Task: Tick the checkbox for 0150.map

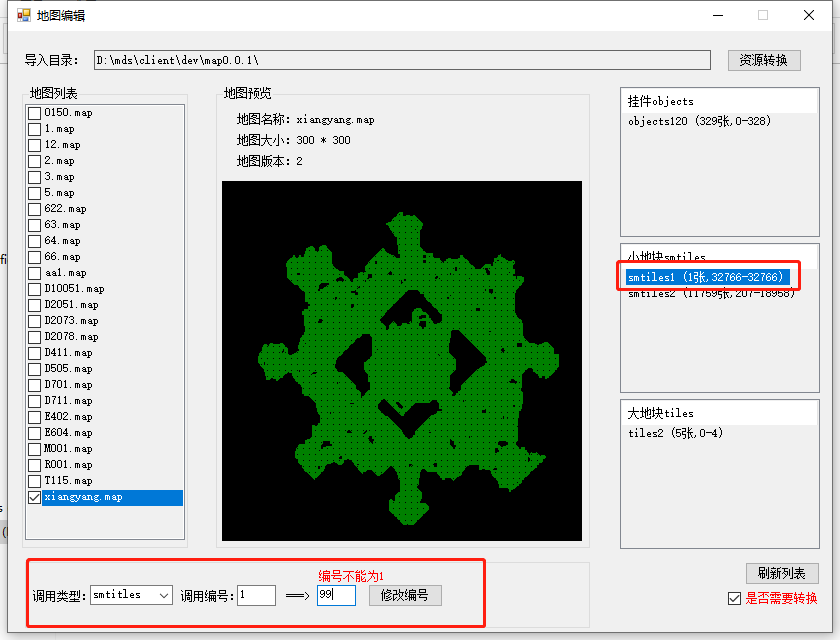Action: point(35,113)
